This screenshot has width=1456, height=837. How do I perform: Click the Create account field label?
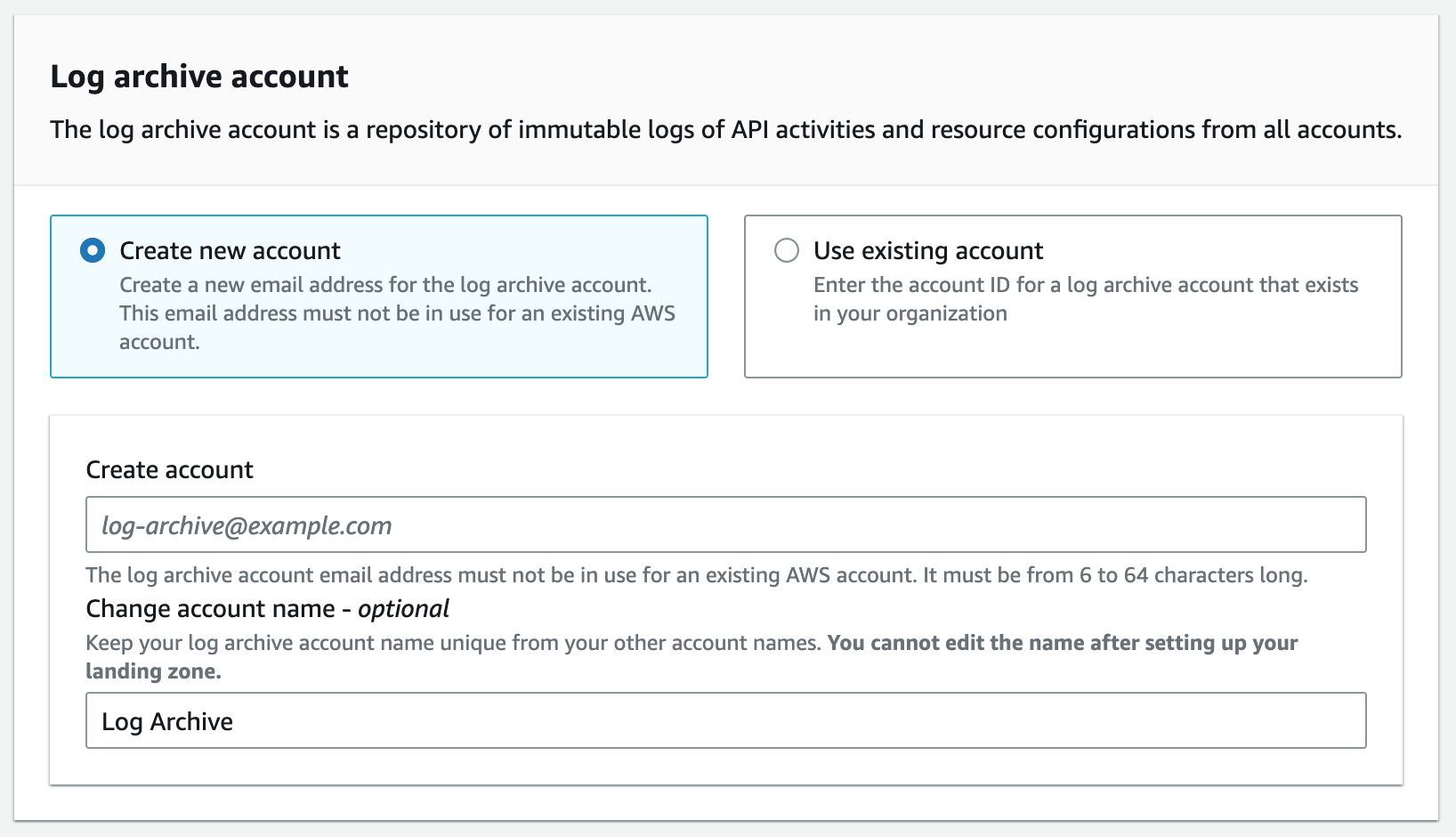click(x=169, y=470)
